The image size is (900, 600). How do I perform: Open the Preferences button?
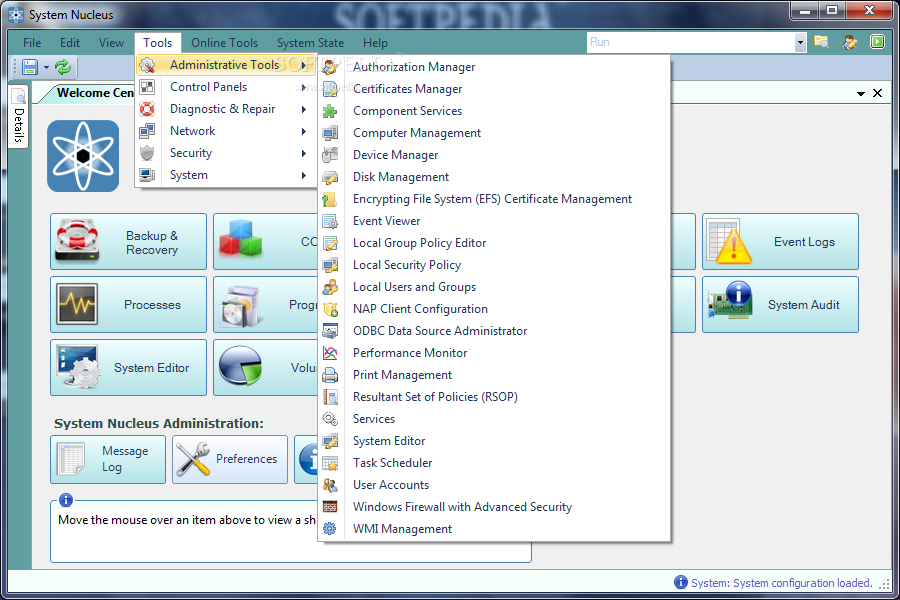230,459
